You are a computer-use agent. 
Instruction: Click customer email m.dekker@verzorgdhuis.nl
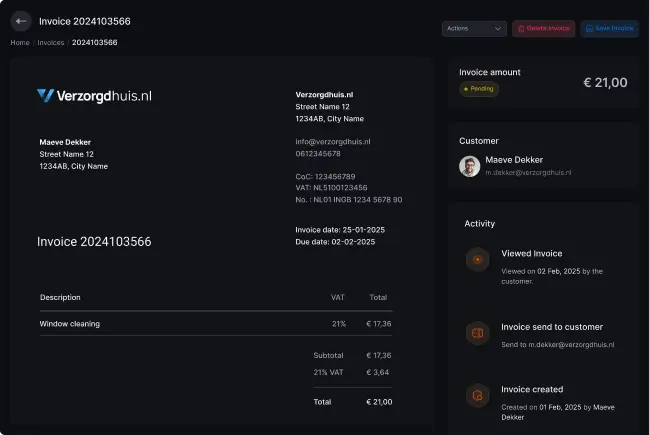coord(528,173)
